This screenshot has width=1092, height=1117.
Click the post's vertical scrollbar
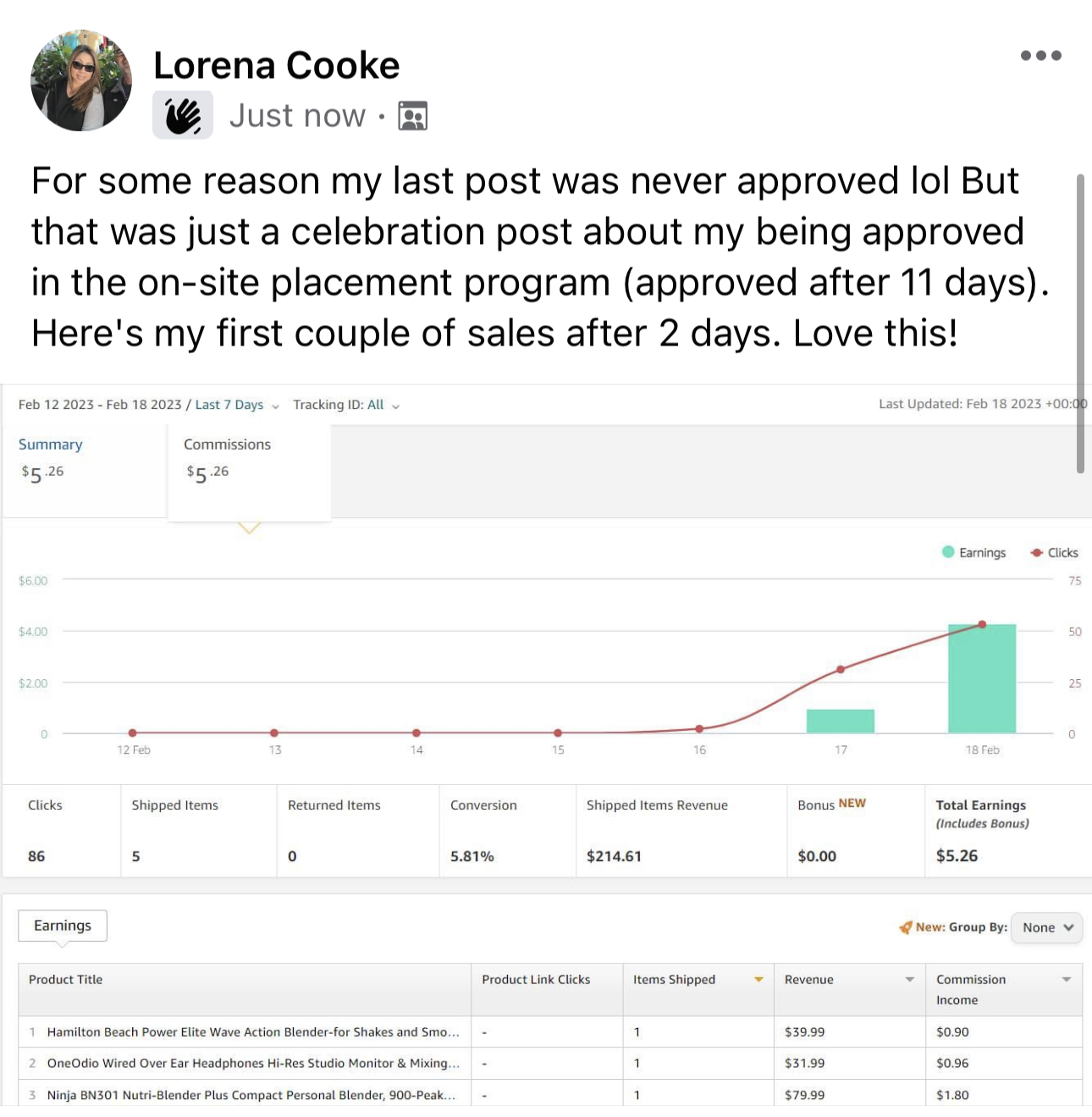click(1080, 323)
